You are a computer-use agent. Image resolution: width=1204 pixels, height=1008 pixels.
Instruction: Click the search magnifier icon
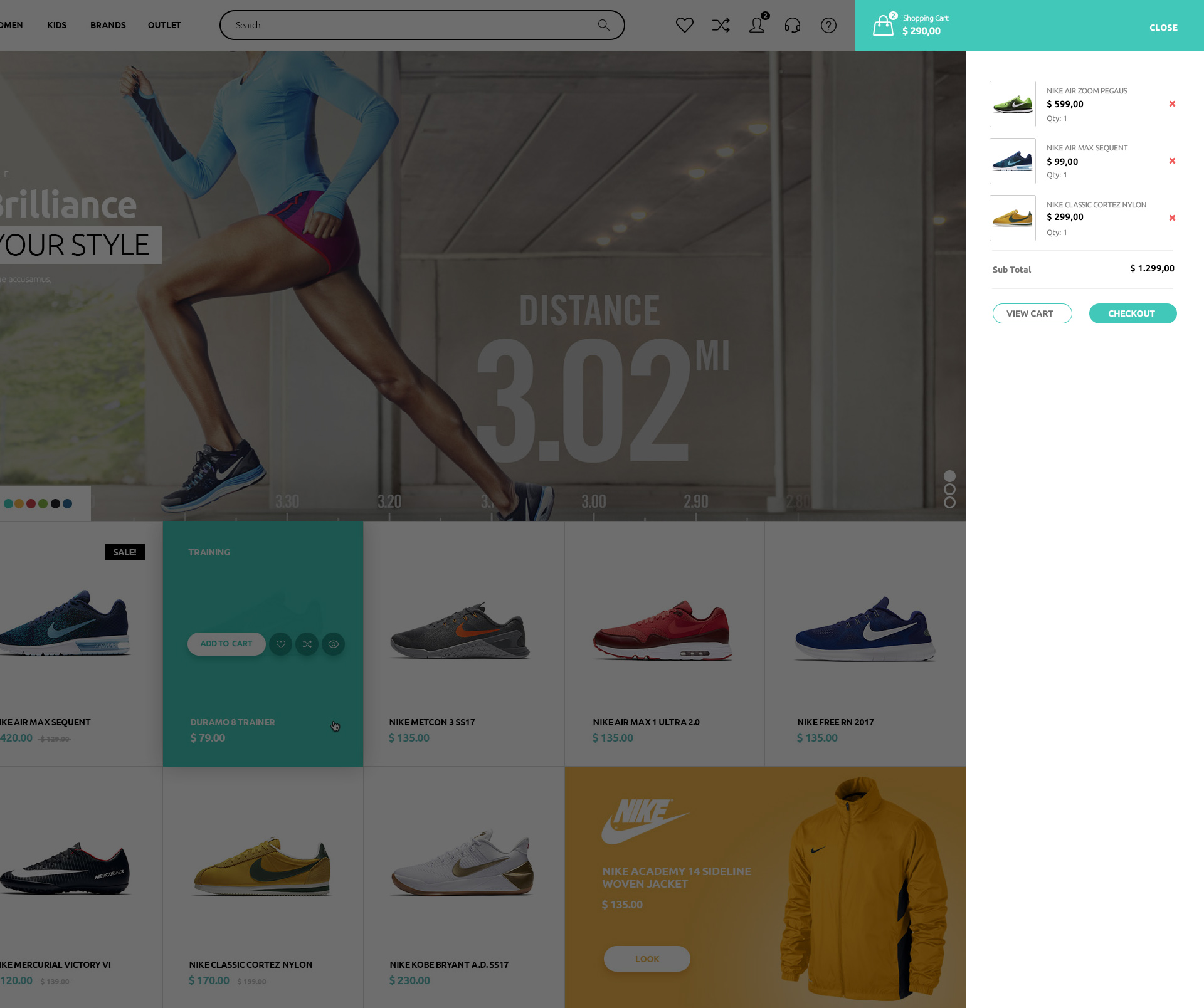[x=603, y=25]
